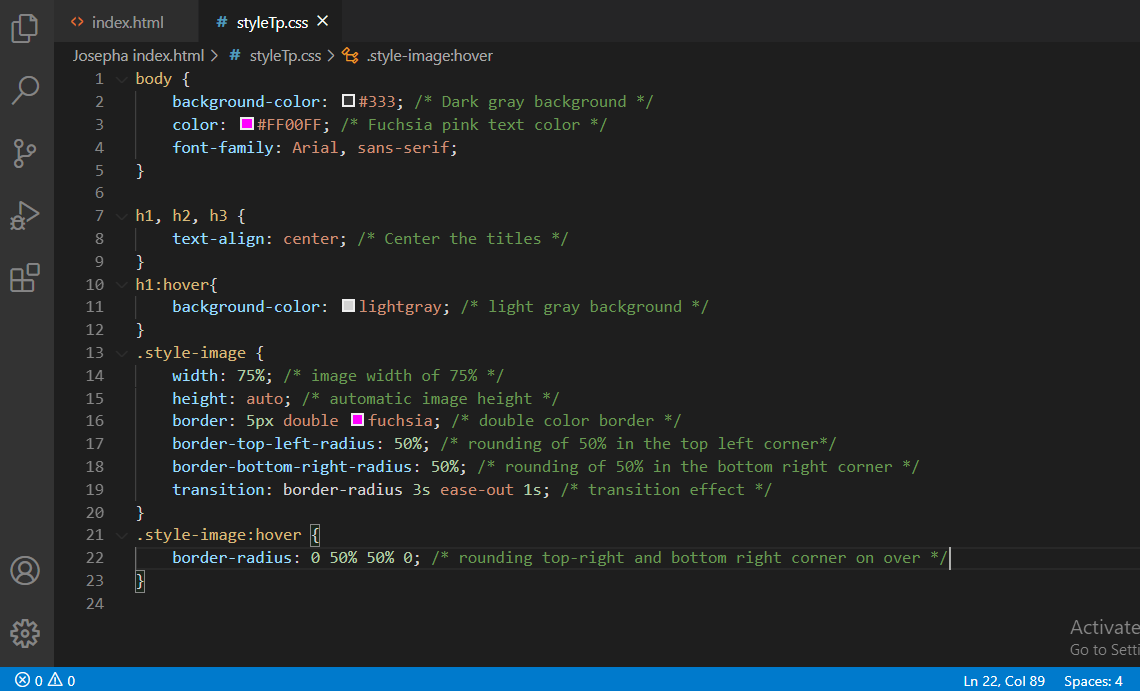
Task: Open color picker for #FF00FF swatch
Action: [x=246, y=124]
